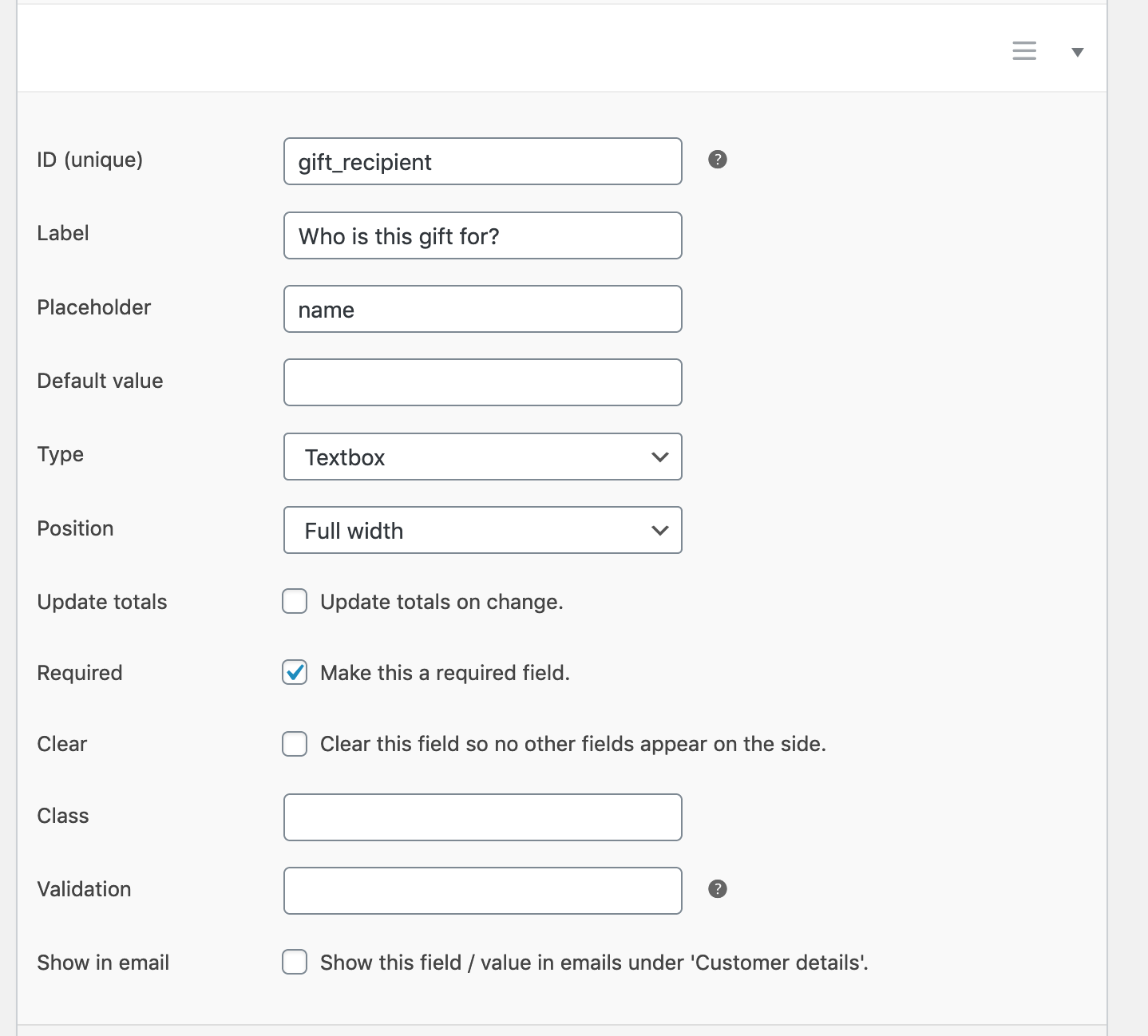The width and height of the screenshot is (1148, 1036).
Task: Open the Position selector showing Full width
Action: (x=482, y=530)
